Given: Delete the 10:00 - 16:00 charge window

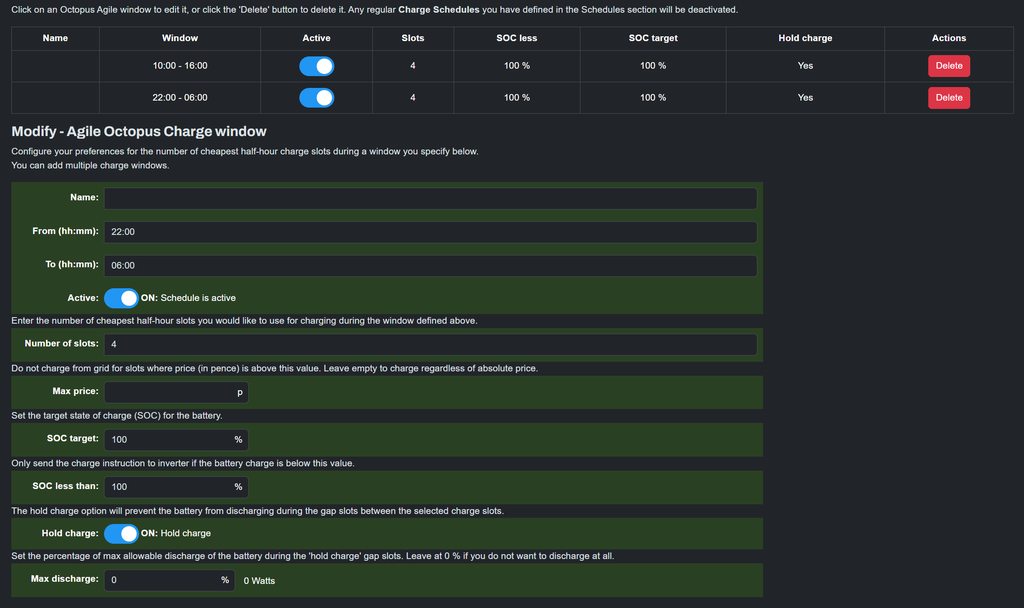Looking at the screenshot, I should coord(948,66).
